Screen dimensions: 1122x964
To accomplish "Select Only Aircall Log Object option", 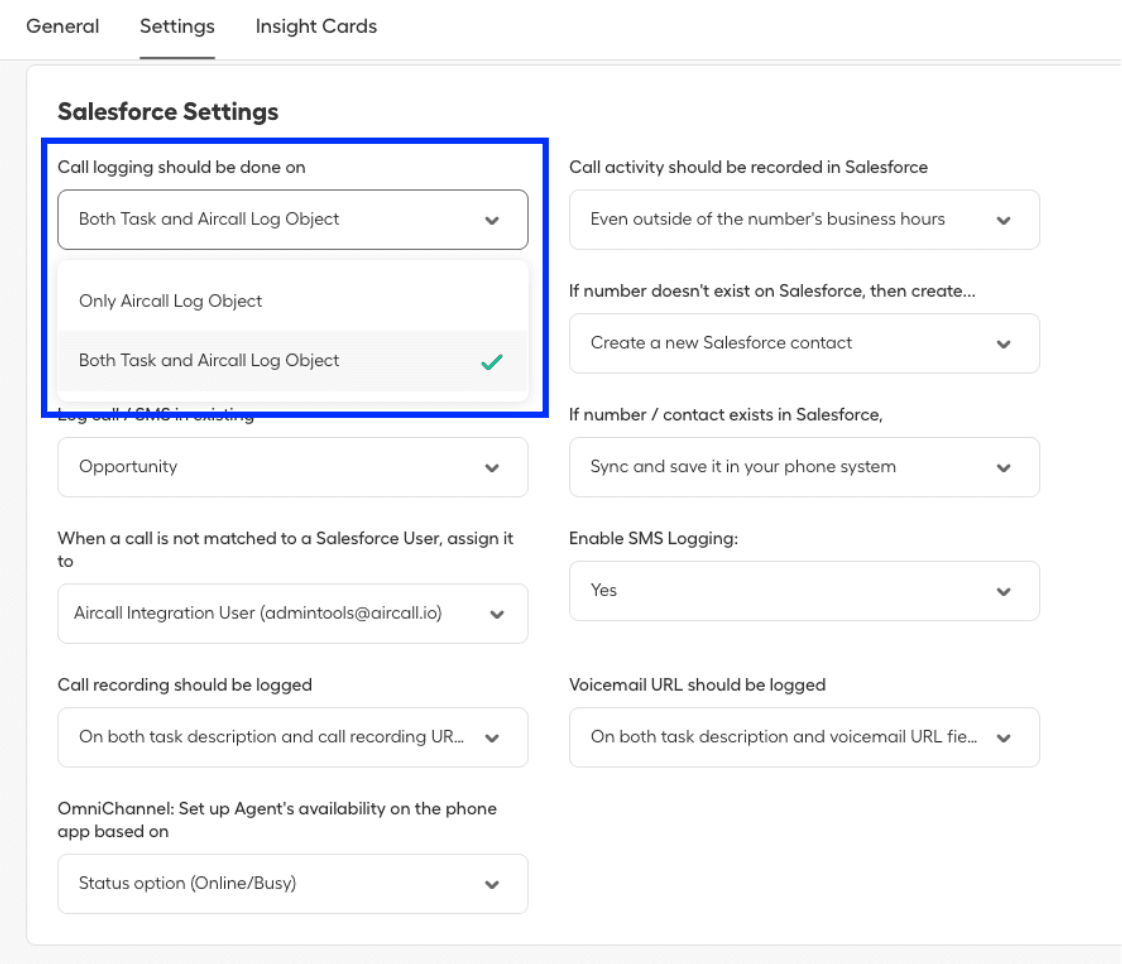I will point(171,301).
